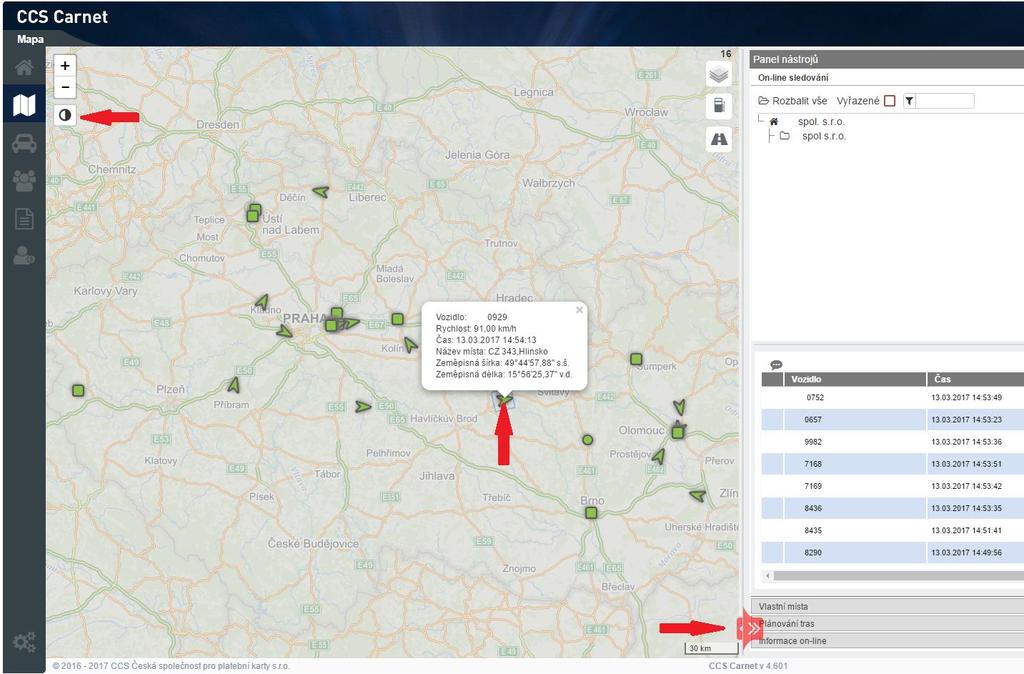1024x674 pixels.
Task: Click the vehicle arrow marker near Kolín
Action: point(410,344)
